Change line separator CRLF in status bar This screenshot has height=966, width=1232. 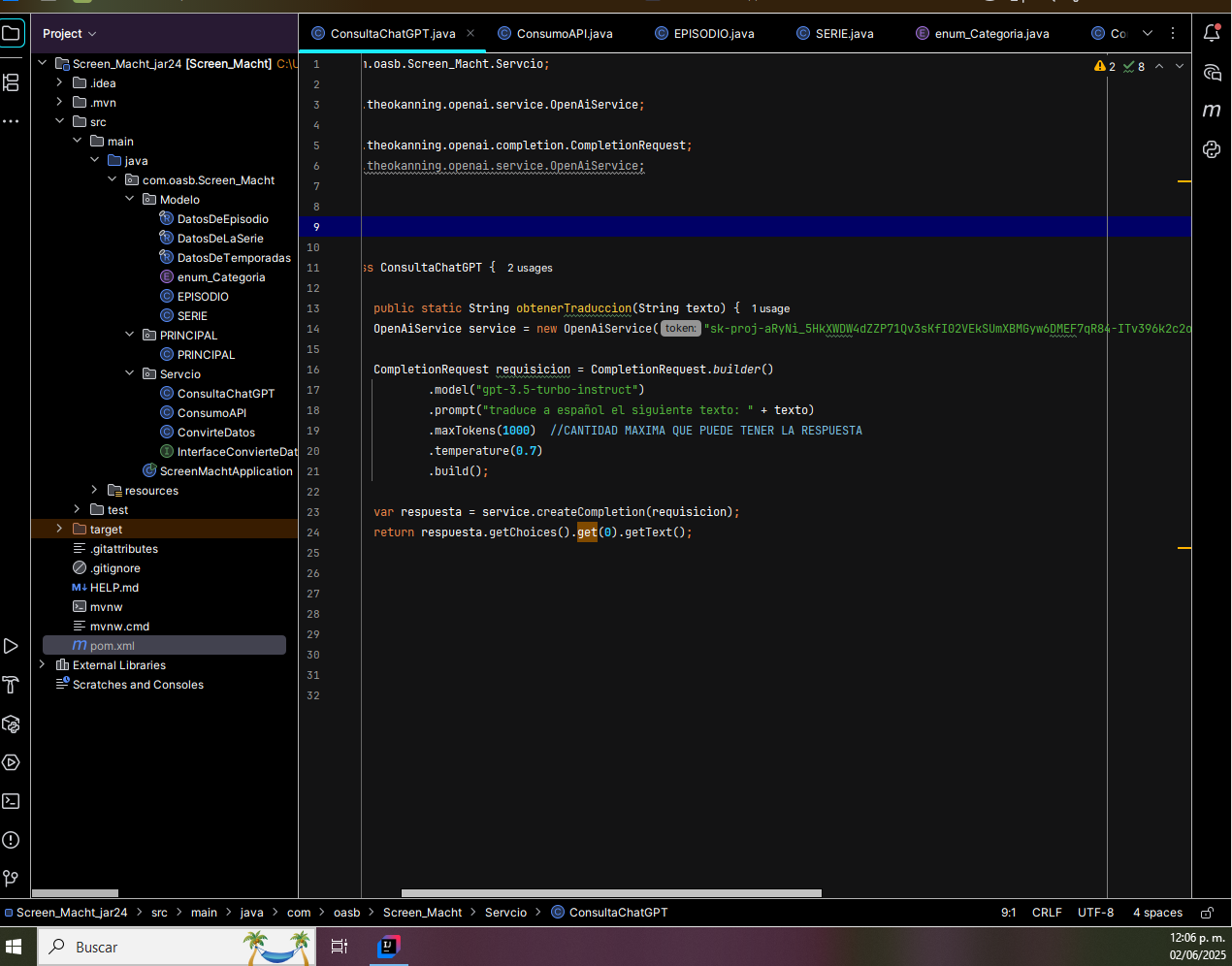pyautogui.click(x=1047, y=913)
